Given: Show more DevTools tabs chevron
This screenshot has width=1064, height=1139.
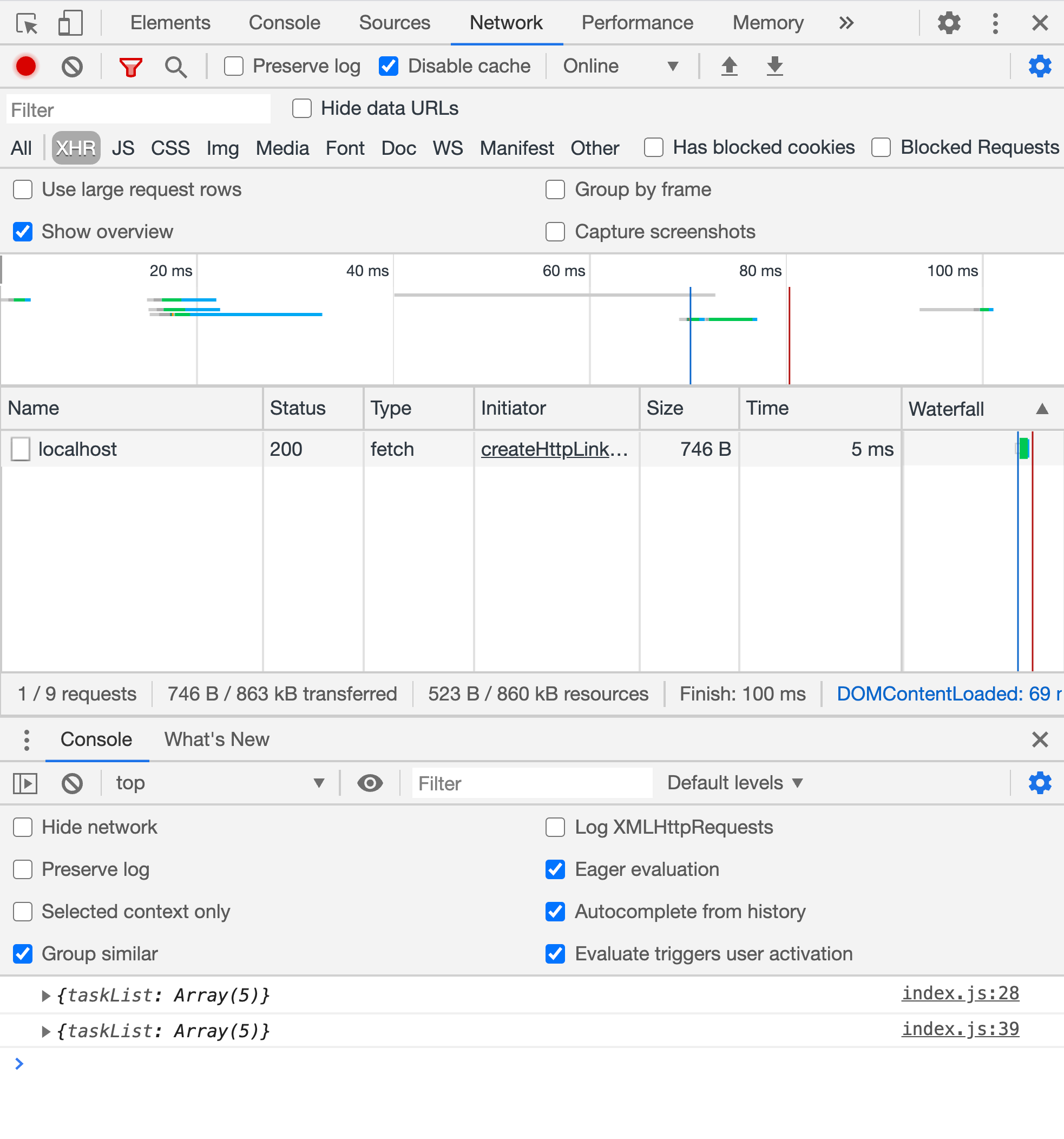Looking at the screenshot, I should [846, 23].
